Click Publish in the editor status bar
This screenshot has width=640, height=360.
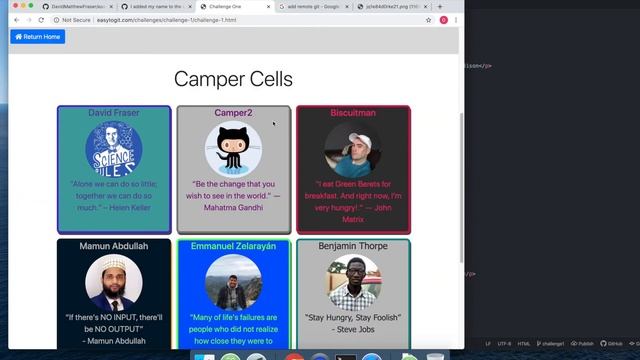(x=582, y=344)
